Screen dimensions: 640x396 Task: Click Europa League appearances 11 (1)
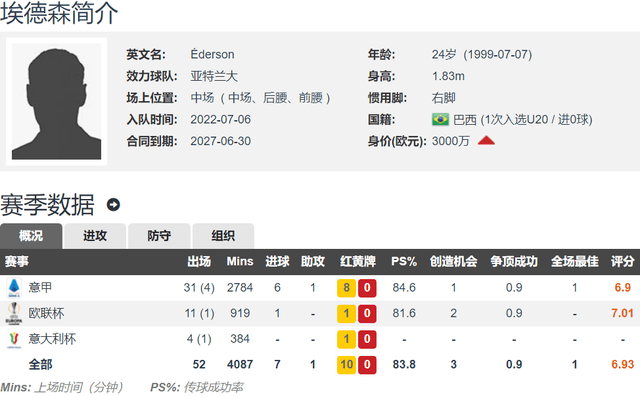point(199,313)
